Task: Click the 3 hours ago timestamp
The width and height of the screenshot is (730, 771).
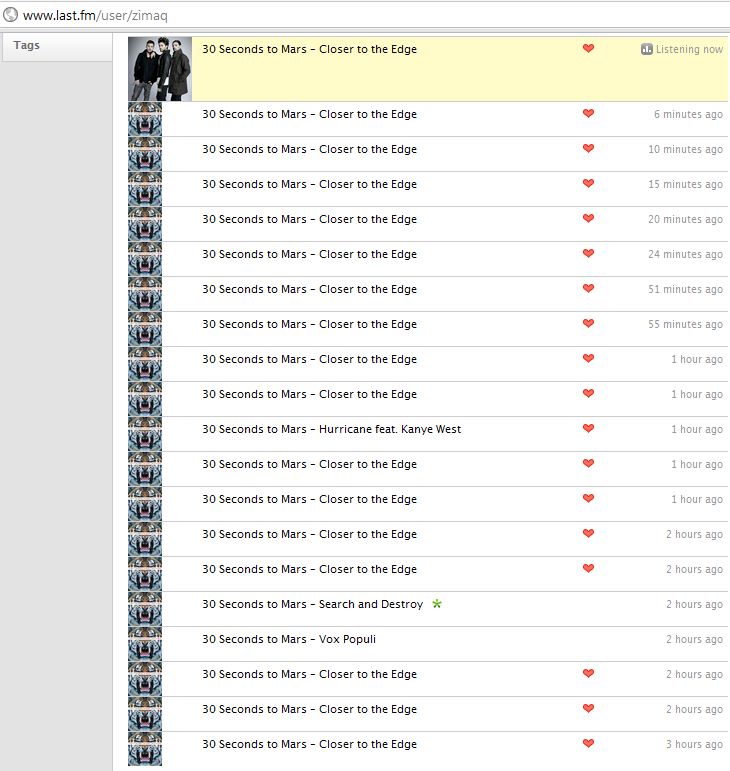Action: click(x=694, y=744)
